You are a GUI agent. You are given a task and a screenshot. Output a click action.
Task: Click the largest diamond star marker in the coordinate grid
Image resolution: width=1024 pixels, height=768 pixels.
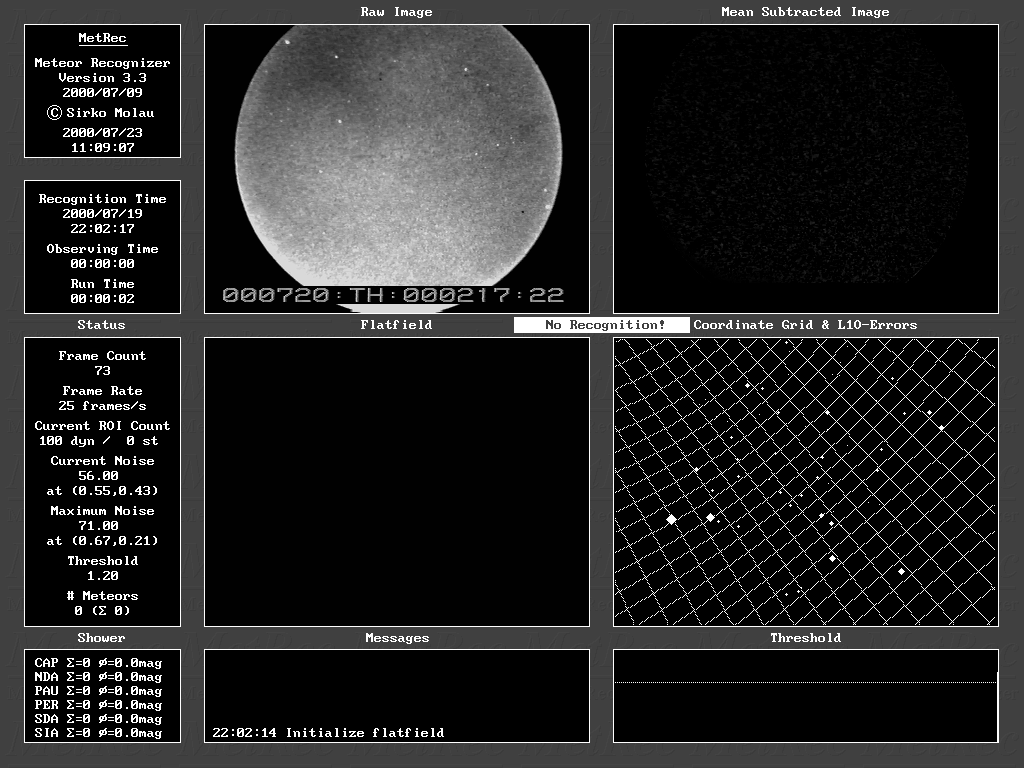click(x=671, y=519)
